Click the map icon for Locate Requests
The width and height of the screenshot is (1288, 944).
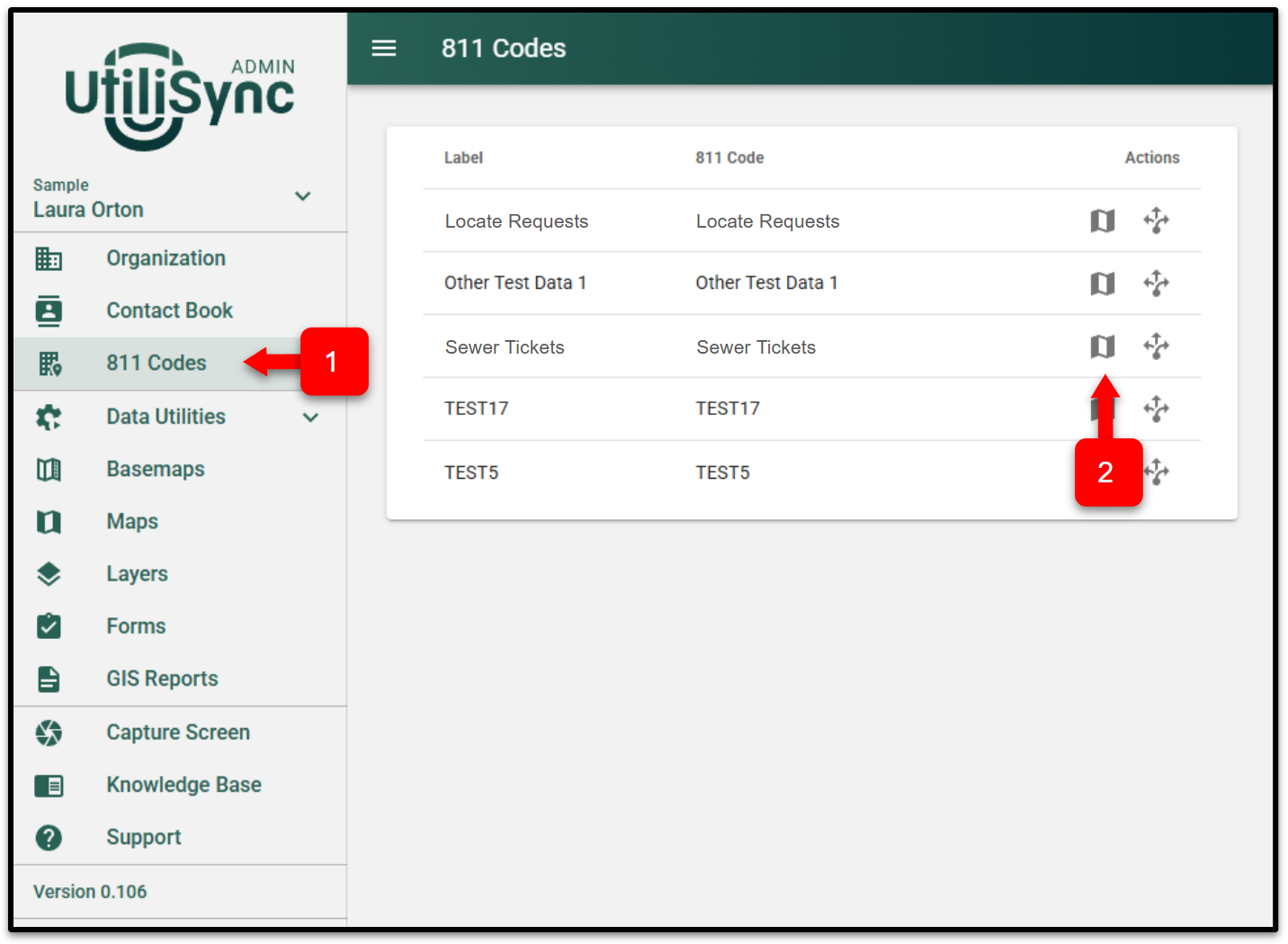coord(1103,220)
